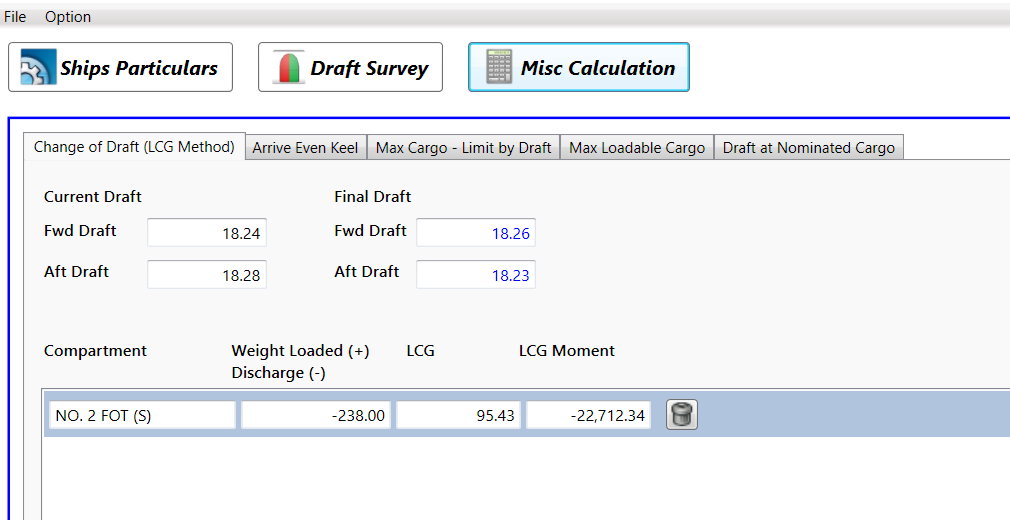
Task: Show the Max Loadable Cargo tab
Action: point(637,148)
